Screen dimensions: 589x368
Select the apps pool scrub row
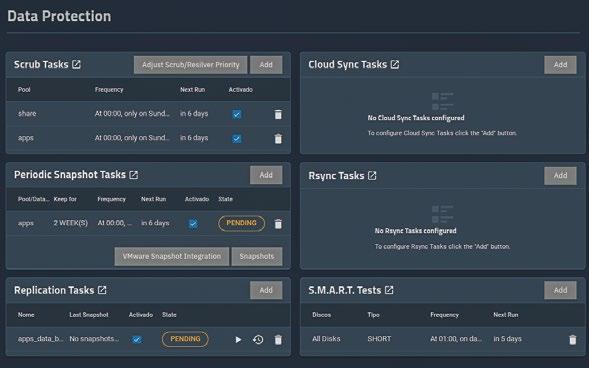point(148,138)
